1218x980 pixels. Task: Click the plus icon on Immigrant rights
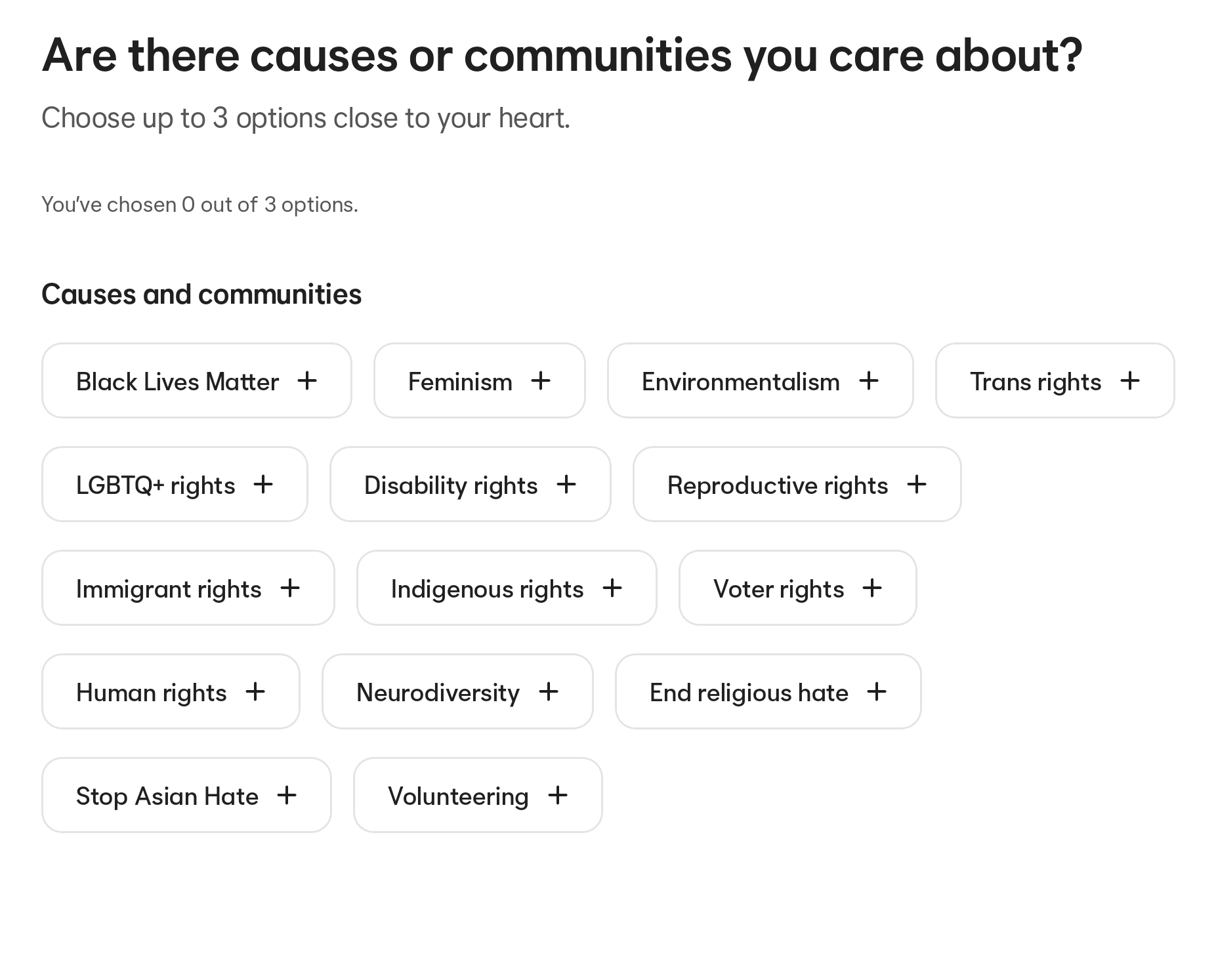click(290, 588)
